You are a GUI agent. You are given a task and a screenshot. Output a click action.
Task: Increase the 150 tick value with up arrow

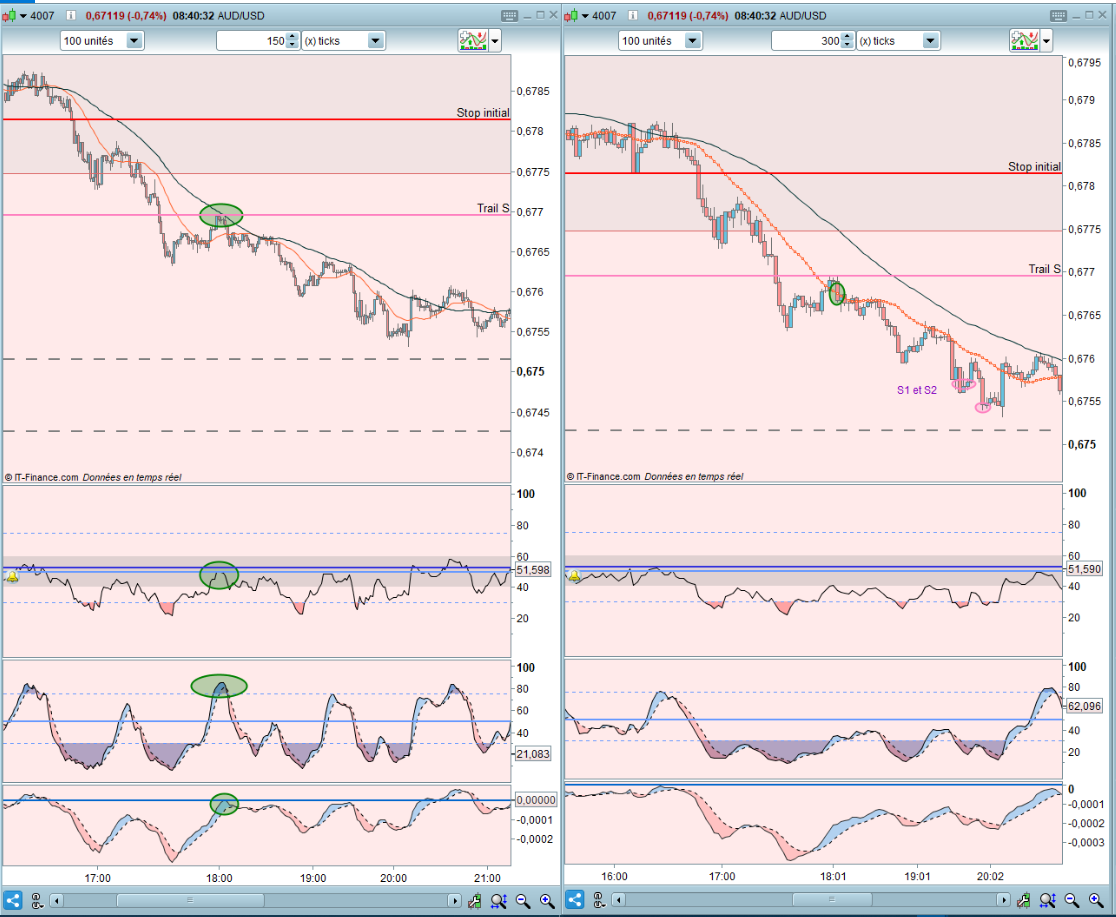pyautogui.click(x=292, y=36)
